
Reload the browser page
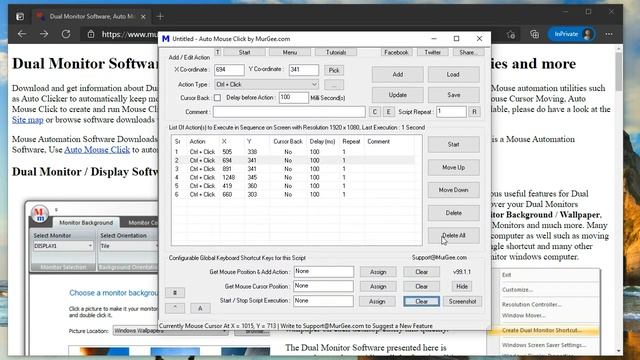pos(66,34)
